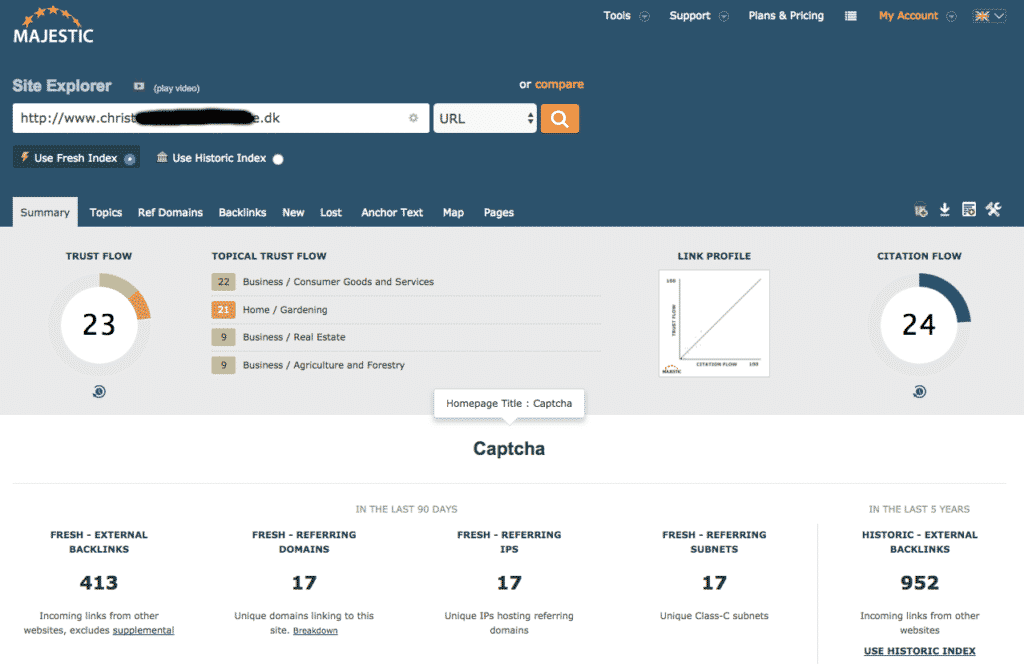Image resolution: width=1024 pixels, height=664 pixels.
Task: Click the Home / Gardening topic
Action: tap(285, 309)
